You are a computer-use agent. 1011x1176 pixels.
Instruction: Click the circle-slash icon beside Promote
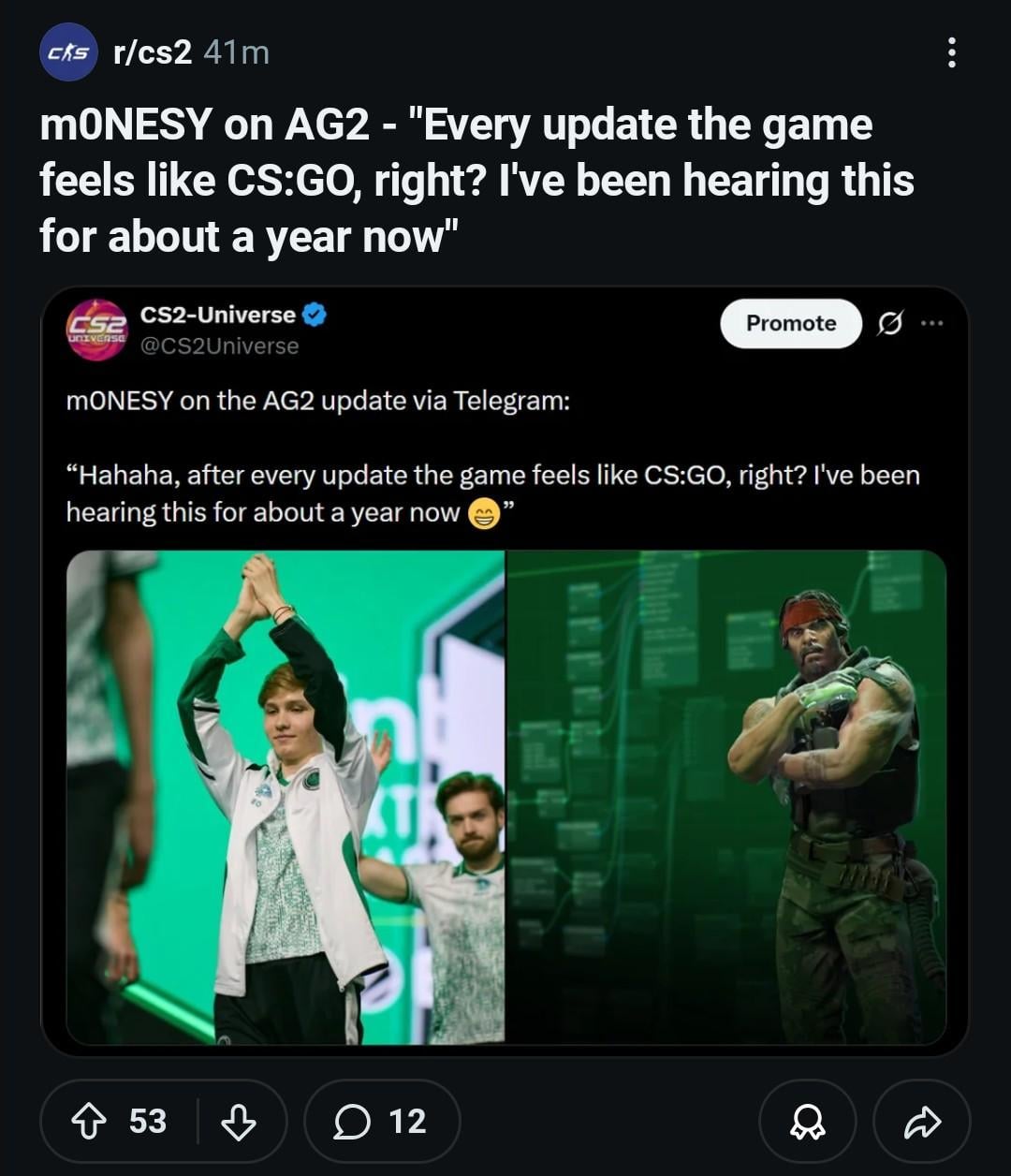pyautogui.click(x=890, y=323)
